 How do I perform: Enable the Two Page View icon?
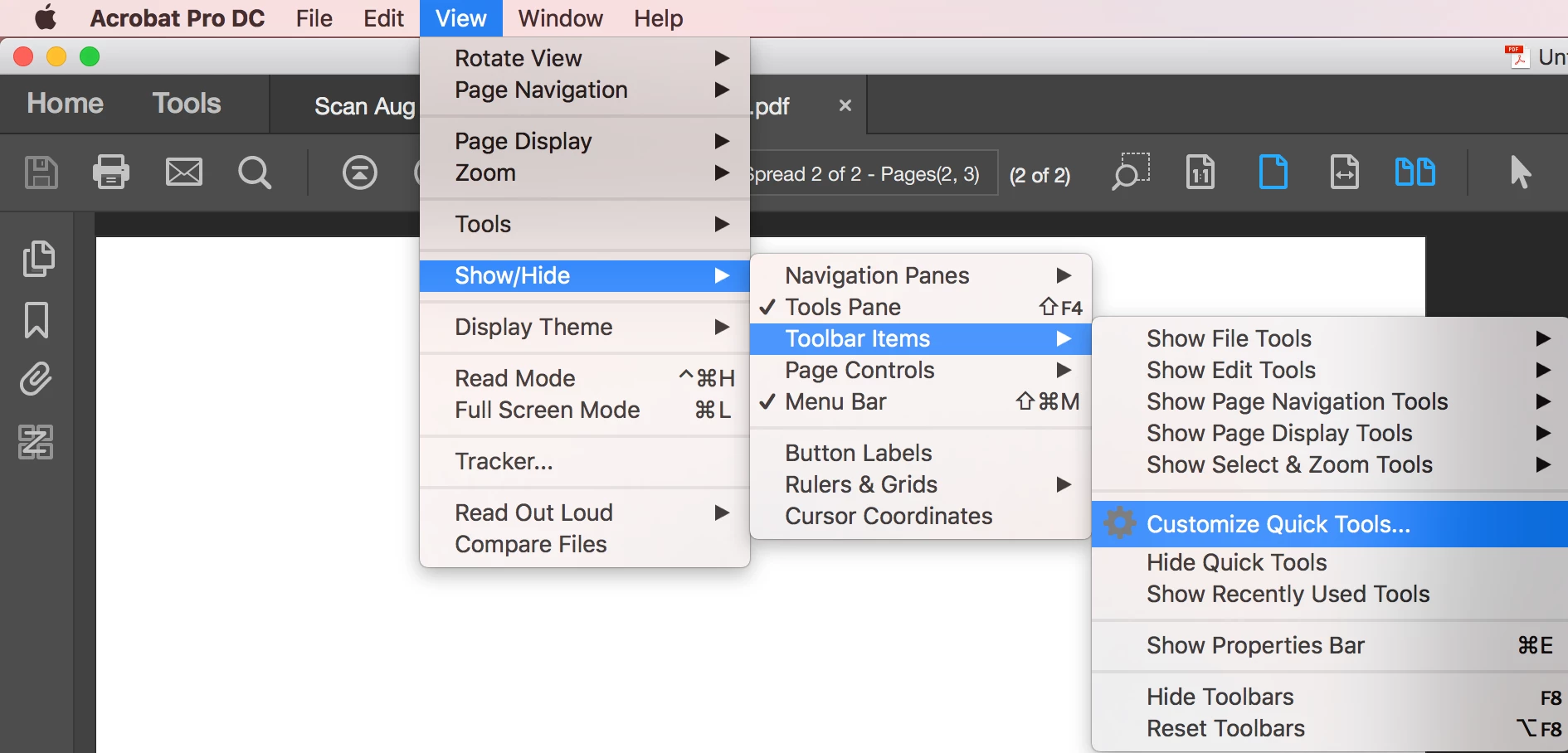click(1415, 172)
